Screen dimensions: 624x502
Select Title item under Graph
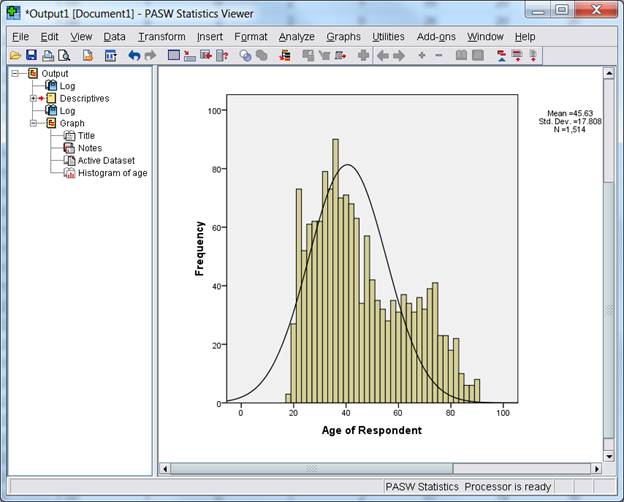coord(86,136)
